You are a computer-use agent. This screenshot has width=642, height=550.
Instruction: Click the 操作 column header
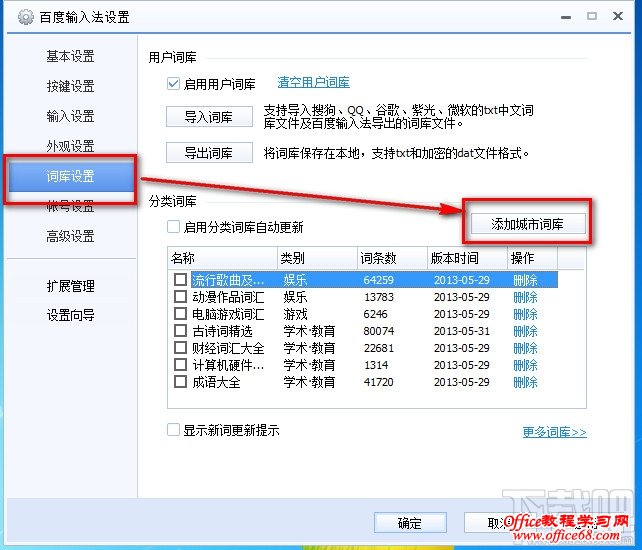(x=533, y=258)
